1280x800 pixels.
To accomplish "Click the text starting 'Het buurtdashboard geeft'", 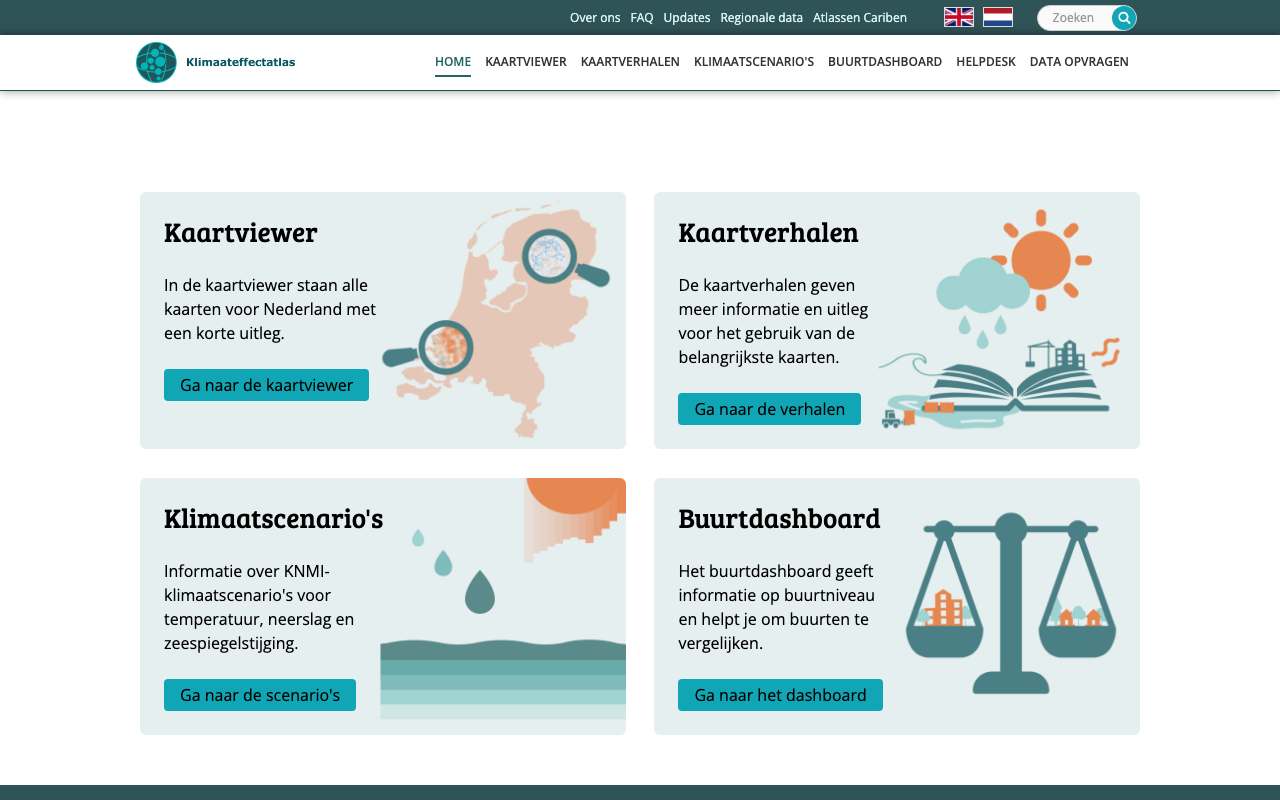I will [x=777, y=607].
